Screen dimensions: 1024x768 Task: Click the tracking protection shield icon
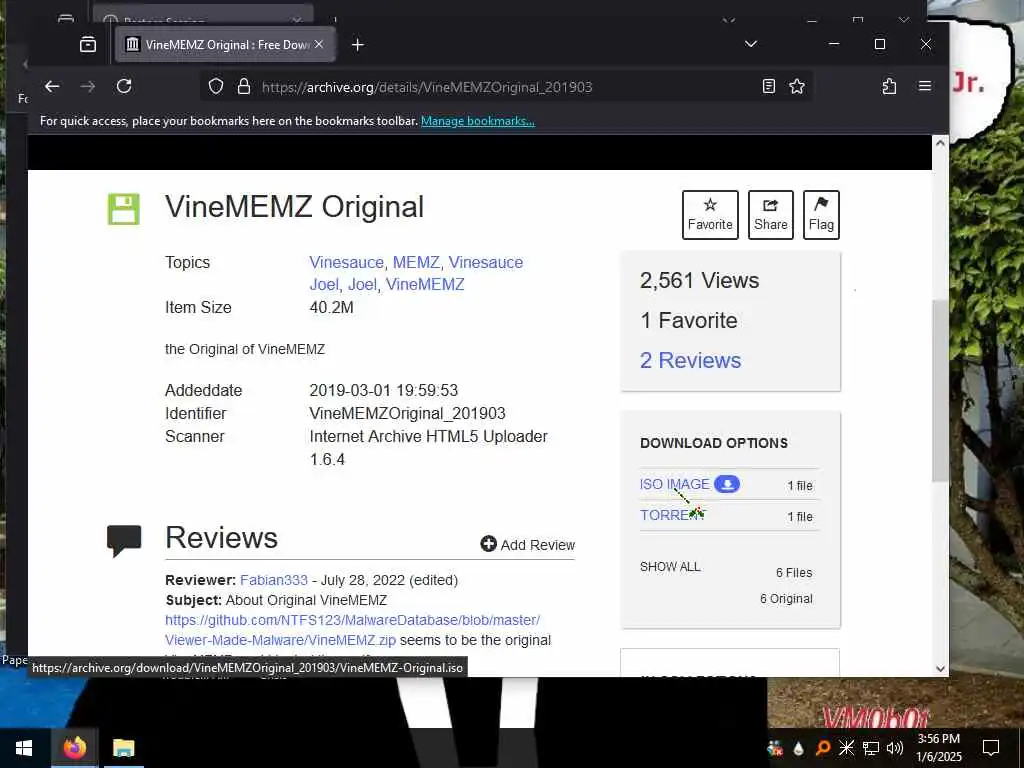pos(216,86)
